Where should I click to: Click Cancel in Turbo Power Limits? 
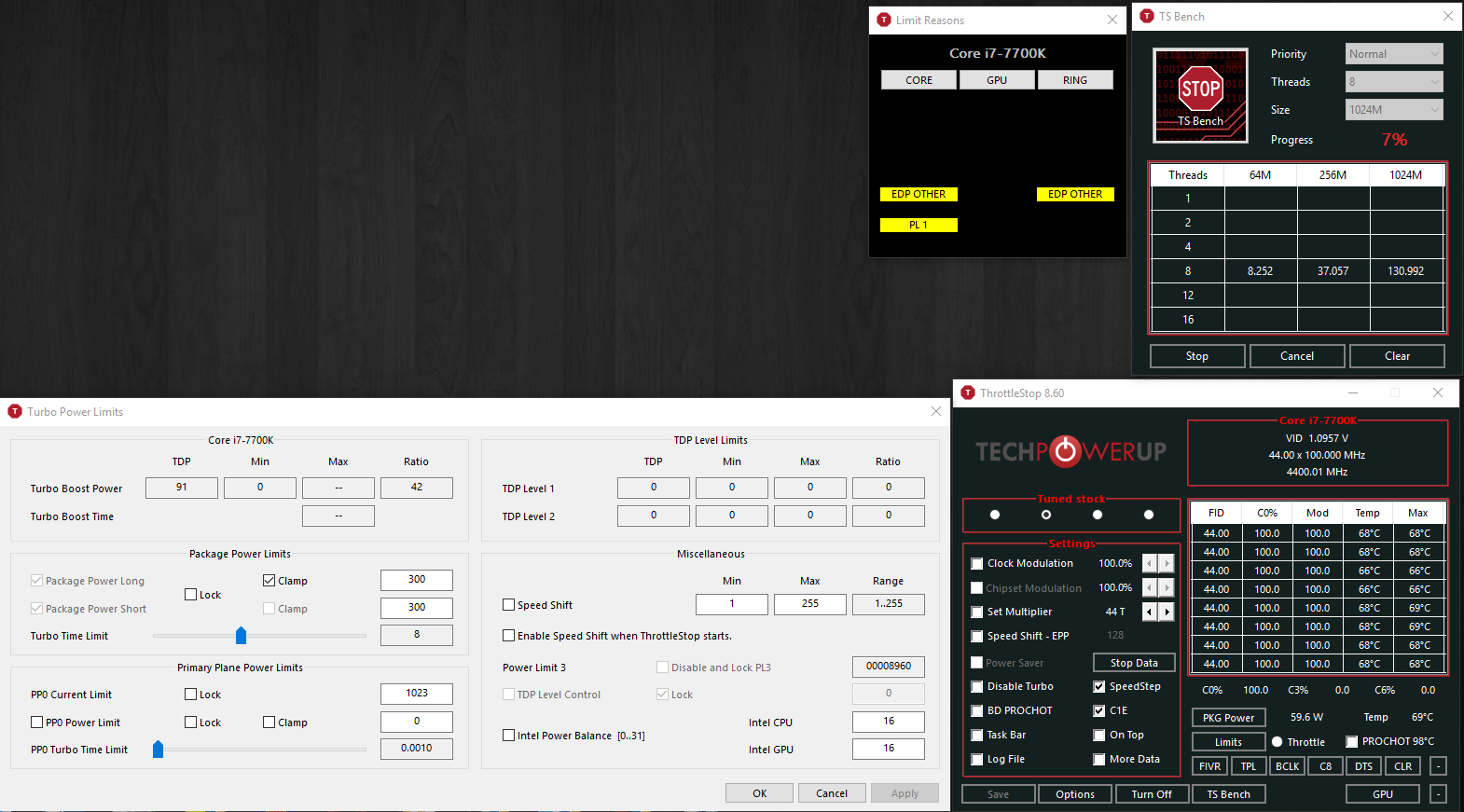(832, 793)
